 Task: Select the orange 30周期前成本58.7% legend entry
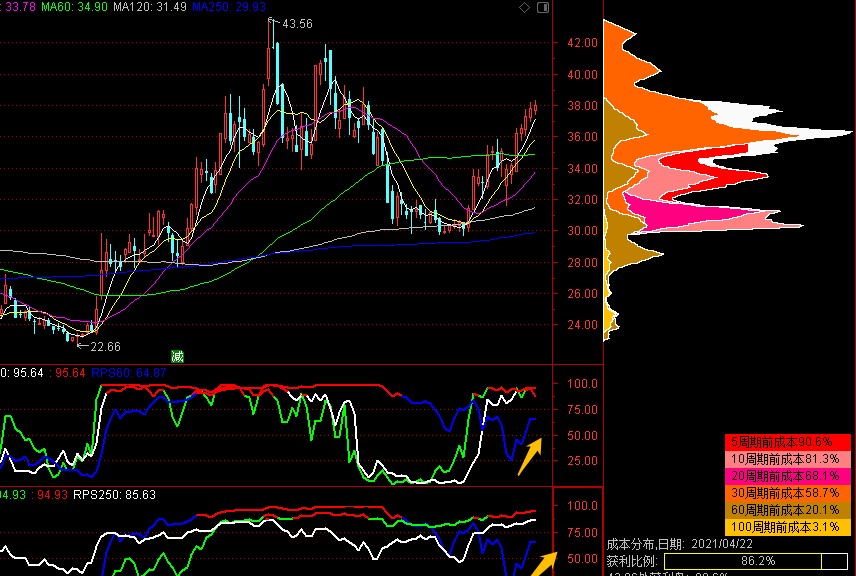coord(787,493)
